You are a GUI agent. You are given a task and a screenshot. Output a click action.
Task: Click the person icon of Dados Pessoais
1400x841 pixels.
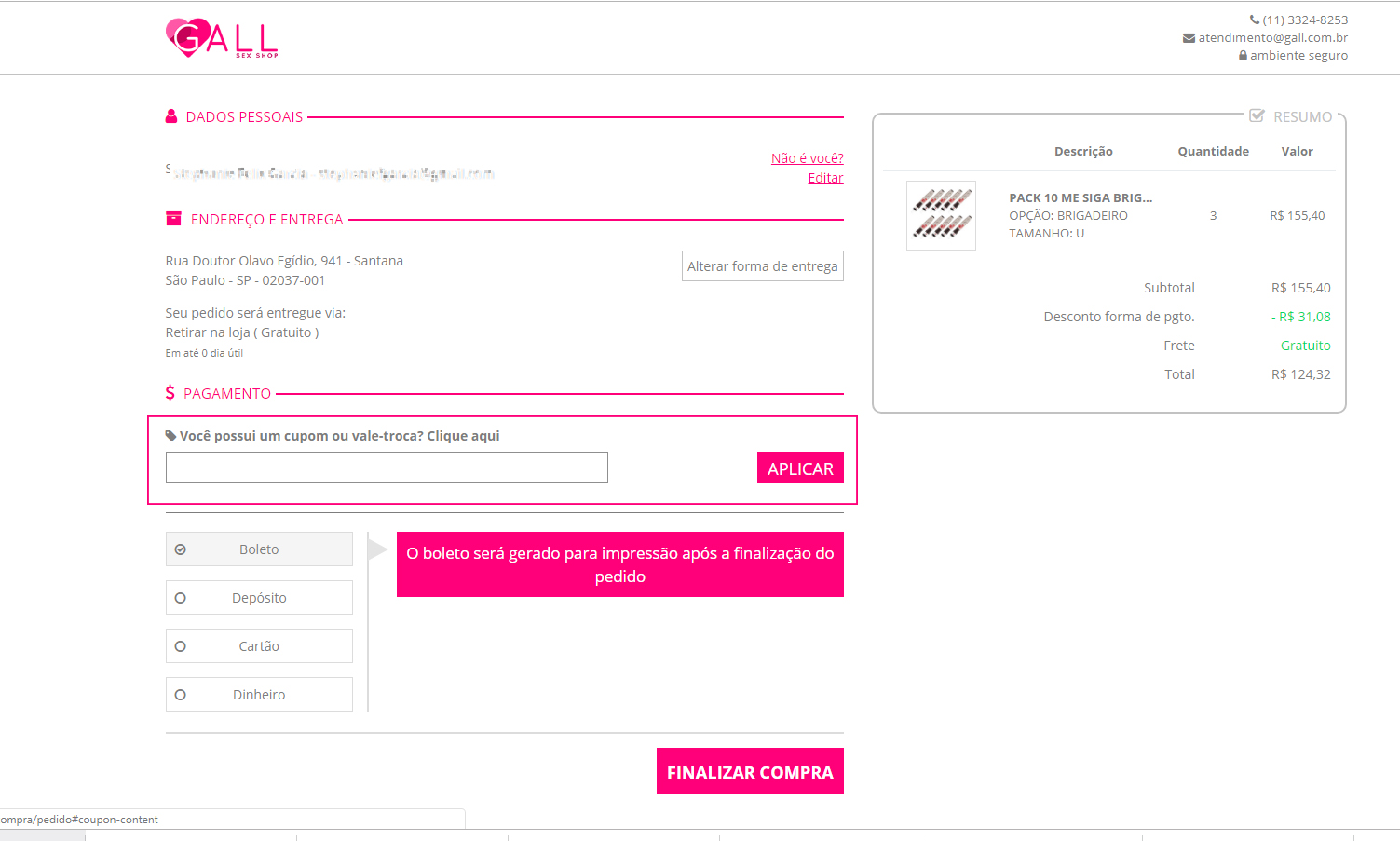(x=171, y=116)
